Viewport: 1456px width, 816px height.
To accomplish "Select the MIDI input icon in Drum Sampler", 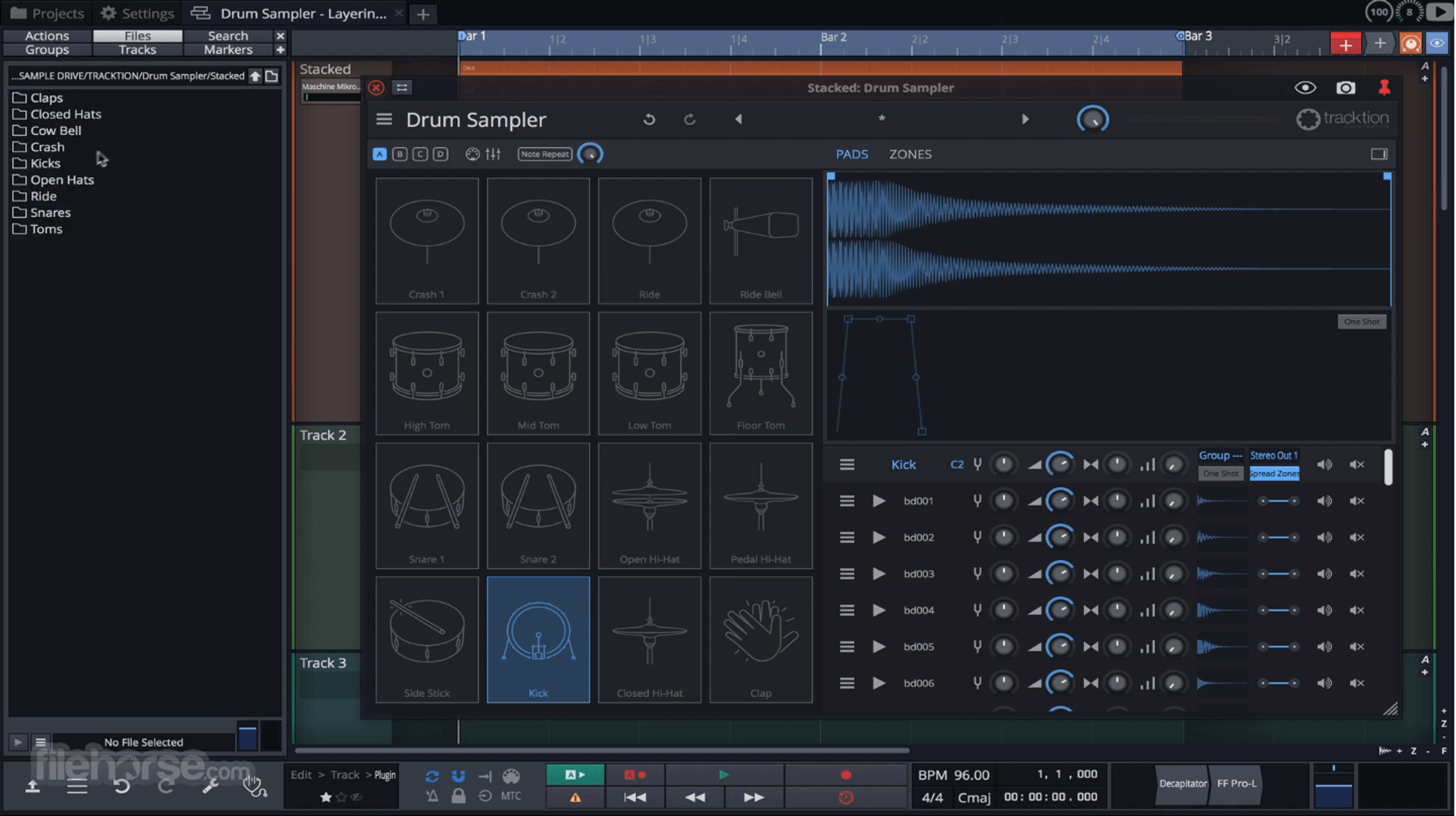I will pyautogui.click(x=471, y=154).
